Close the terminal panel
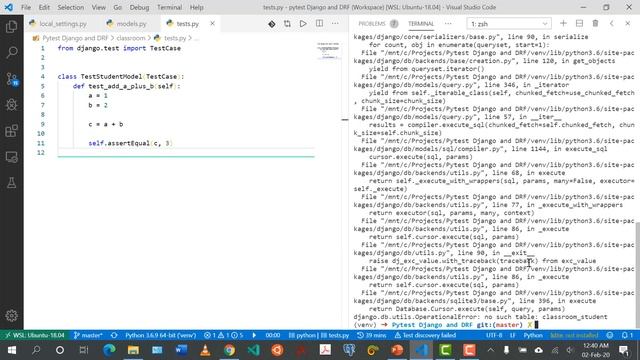The width and height of the screenshot is (640, 360). (x=628, y=24)
